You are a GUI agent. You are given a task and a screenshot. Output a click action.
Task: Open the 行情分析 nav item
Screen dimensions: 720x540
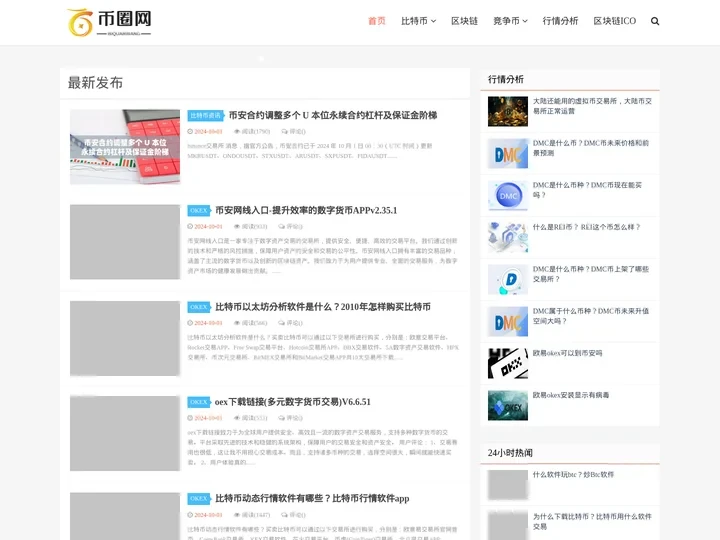coord(560,21)
